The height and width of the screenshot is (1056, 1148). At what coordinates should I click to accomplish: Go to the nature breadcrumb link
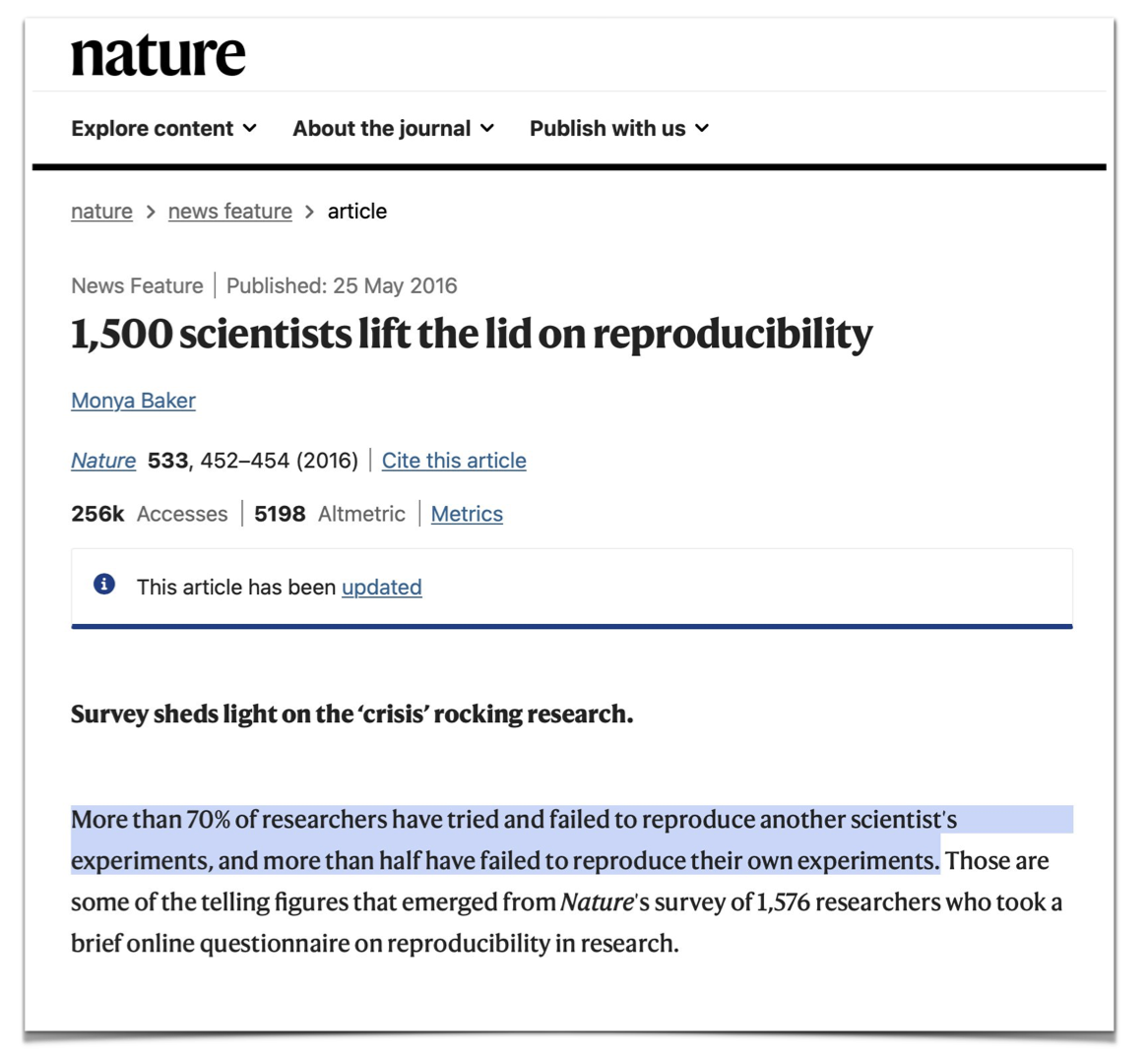click(x=101, y=212)
